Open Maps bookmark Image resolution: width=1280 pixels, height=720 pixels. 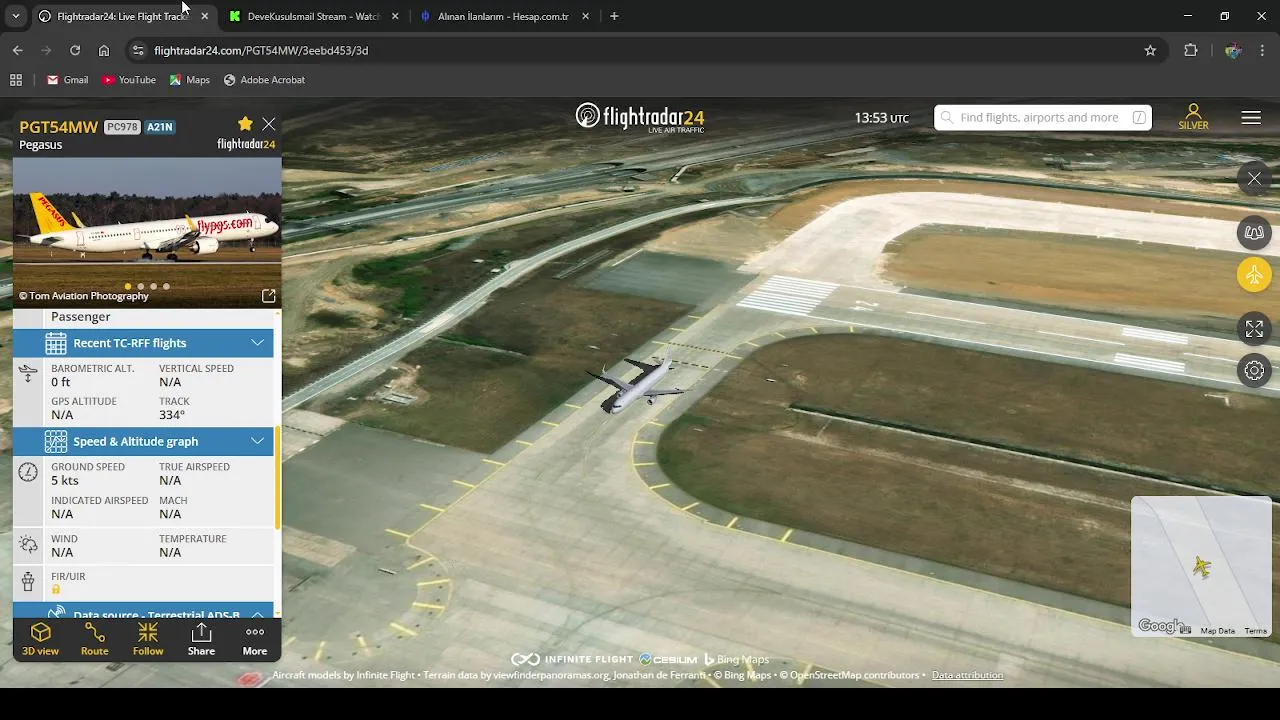pyautogui.click(x=190, y=80)
